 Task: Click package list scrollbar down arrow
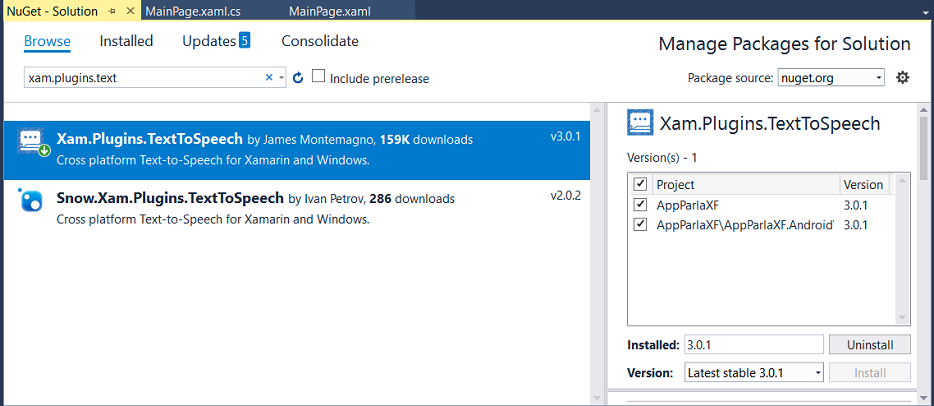tap(597, 397)
